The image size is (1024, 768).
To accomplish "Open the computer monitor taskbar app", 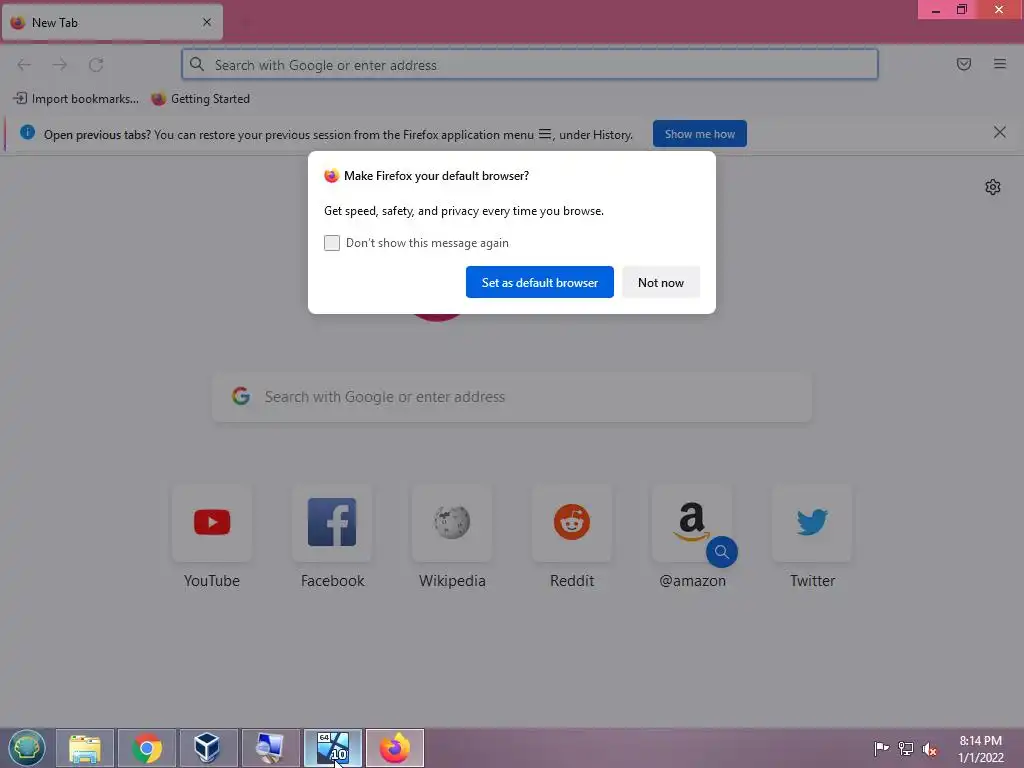I will pyautogui.click(x=270, y=748).
